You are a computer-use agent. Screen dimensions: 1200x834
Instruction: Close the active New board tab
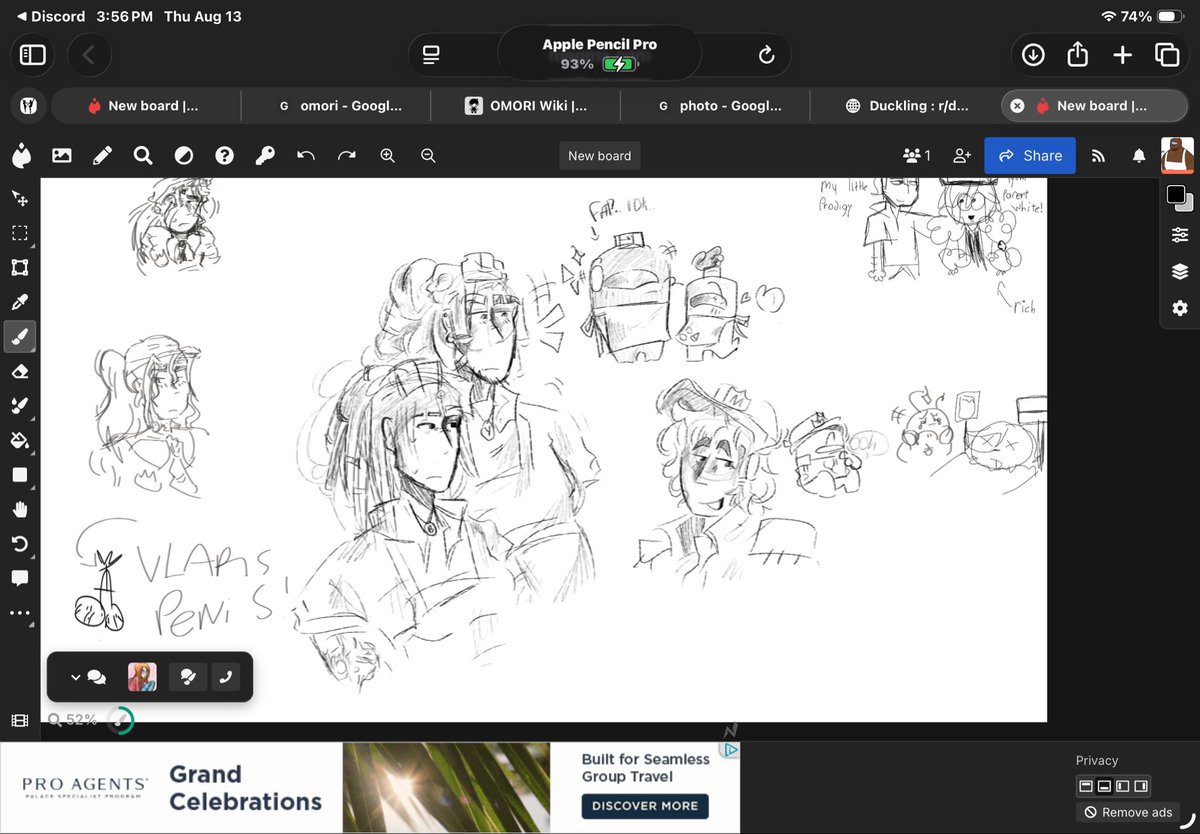click(1017, 105)
